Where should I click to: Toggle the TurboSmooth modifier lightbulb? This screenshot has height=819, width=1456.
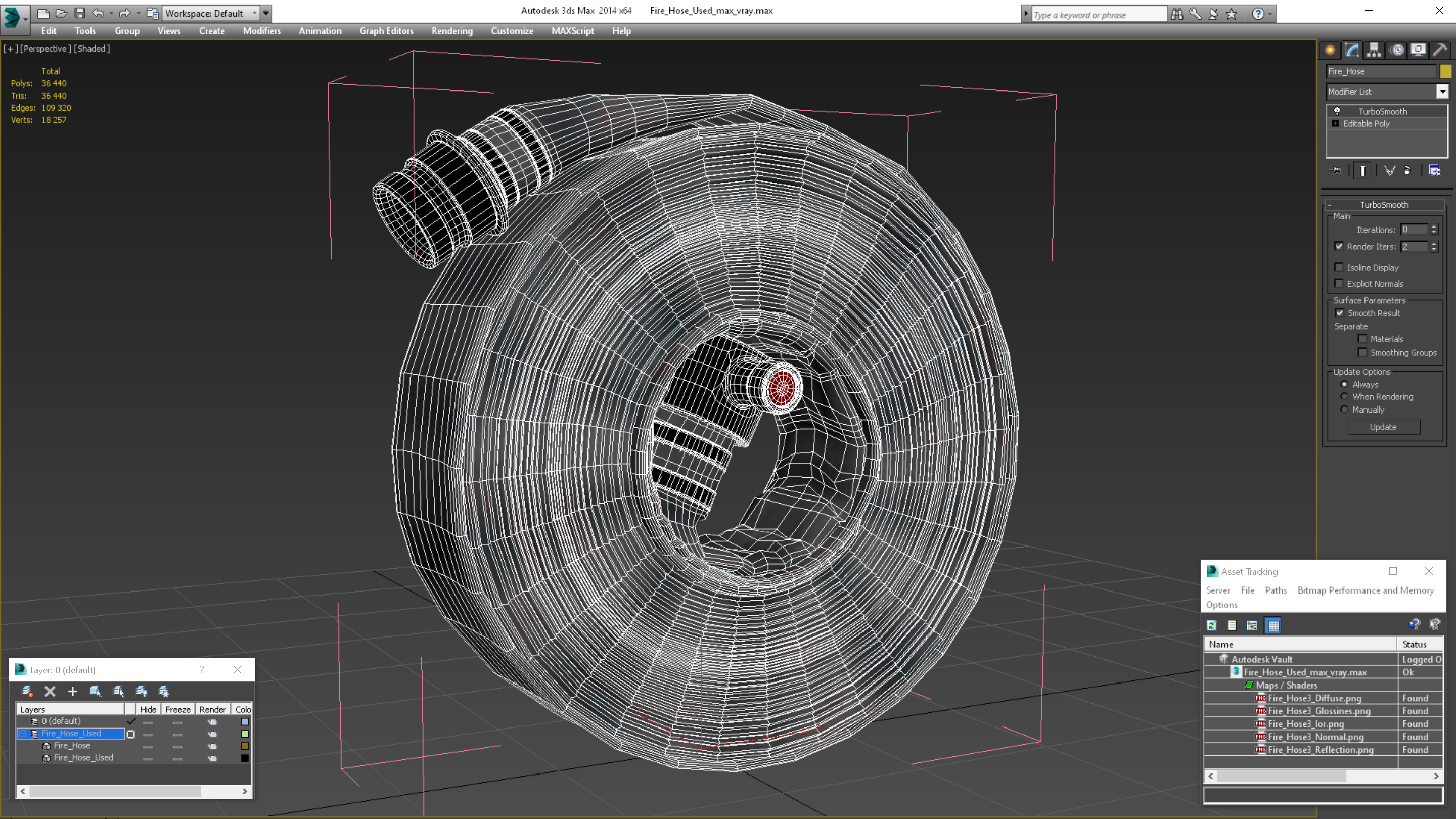tap(1337, 111)
